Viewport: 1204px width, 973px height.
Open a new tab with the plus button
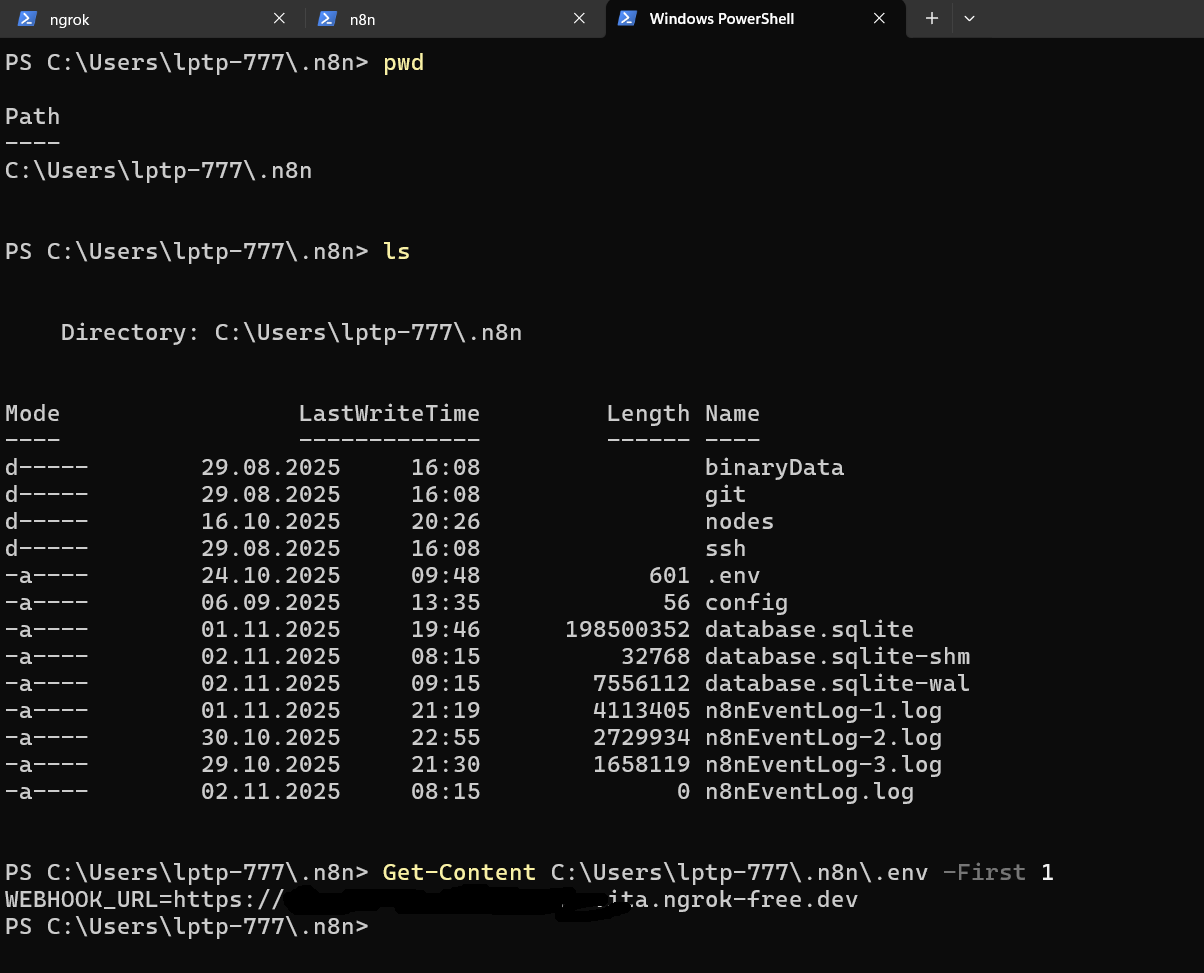point(931,18)
